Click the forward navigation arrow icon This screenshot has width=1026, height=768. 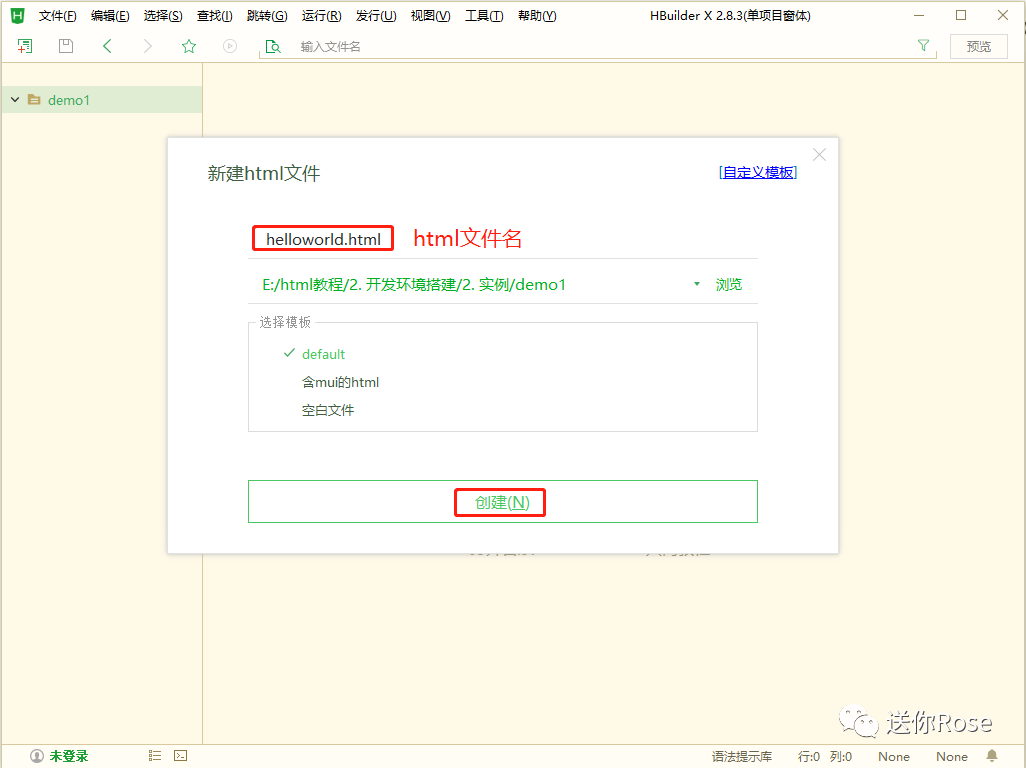[147, 46]
